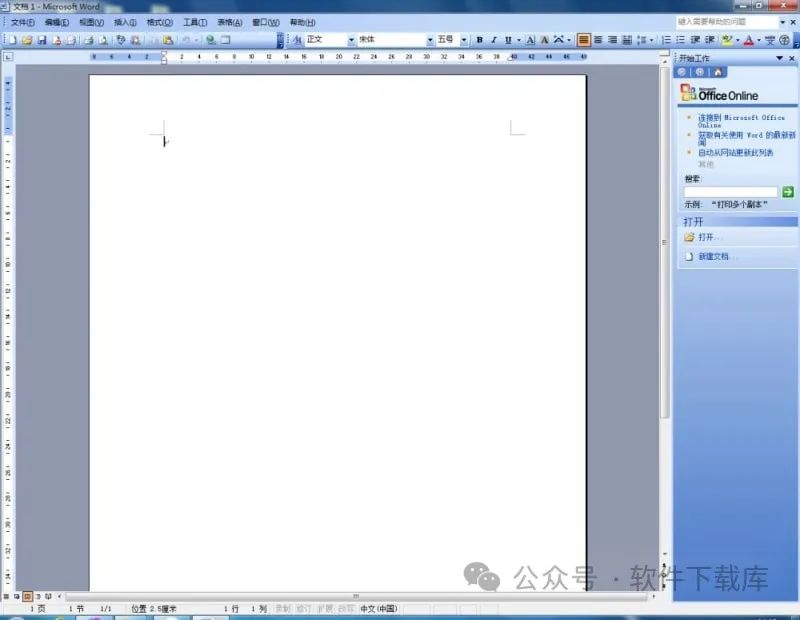Toggle bulleted list formatting
800x620 pixels.
click(x=680, y=40)
